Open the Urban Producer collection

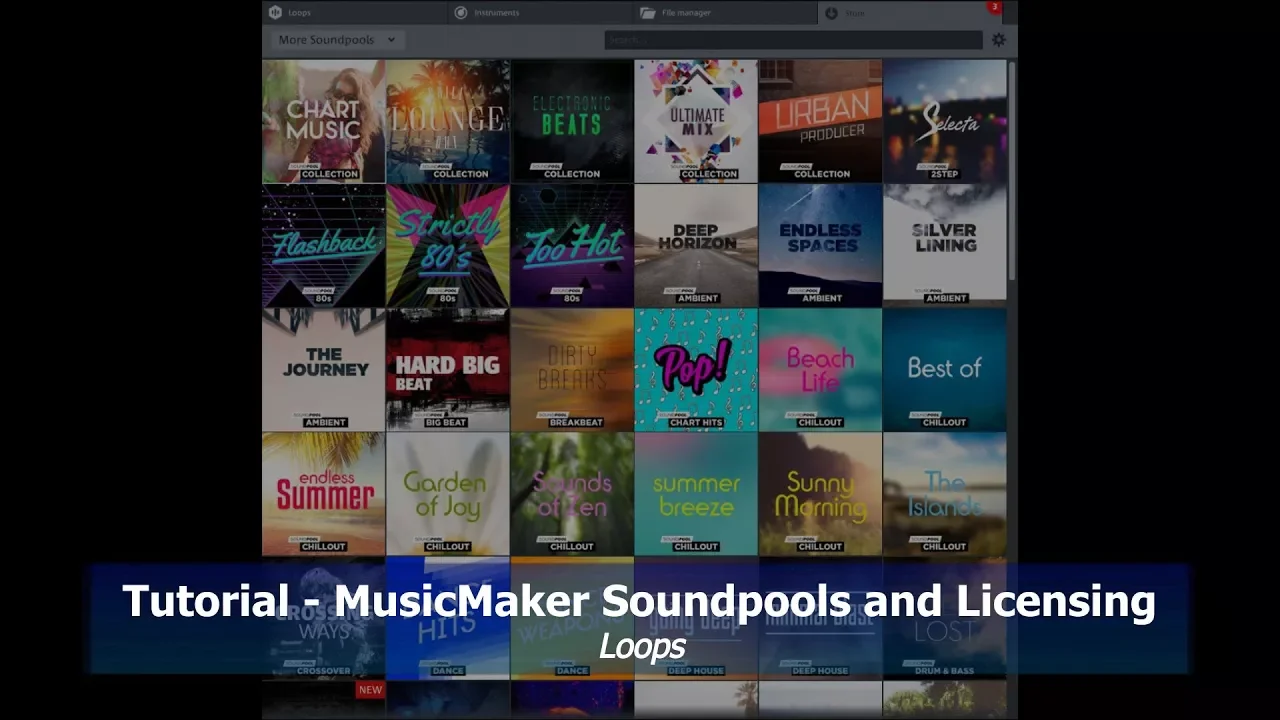click(x=820, y=121)
